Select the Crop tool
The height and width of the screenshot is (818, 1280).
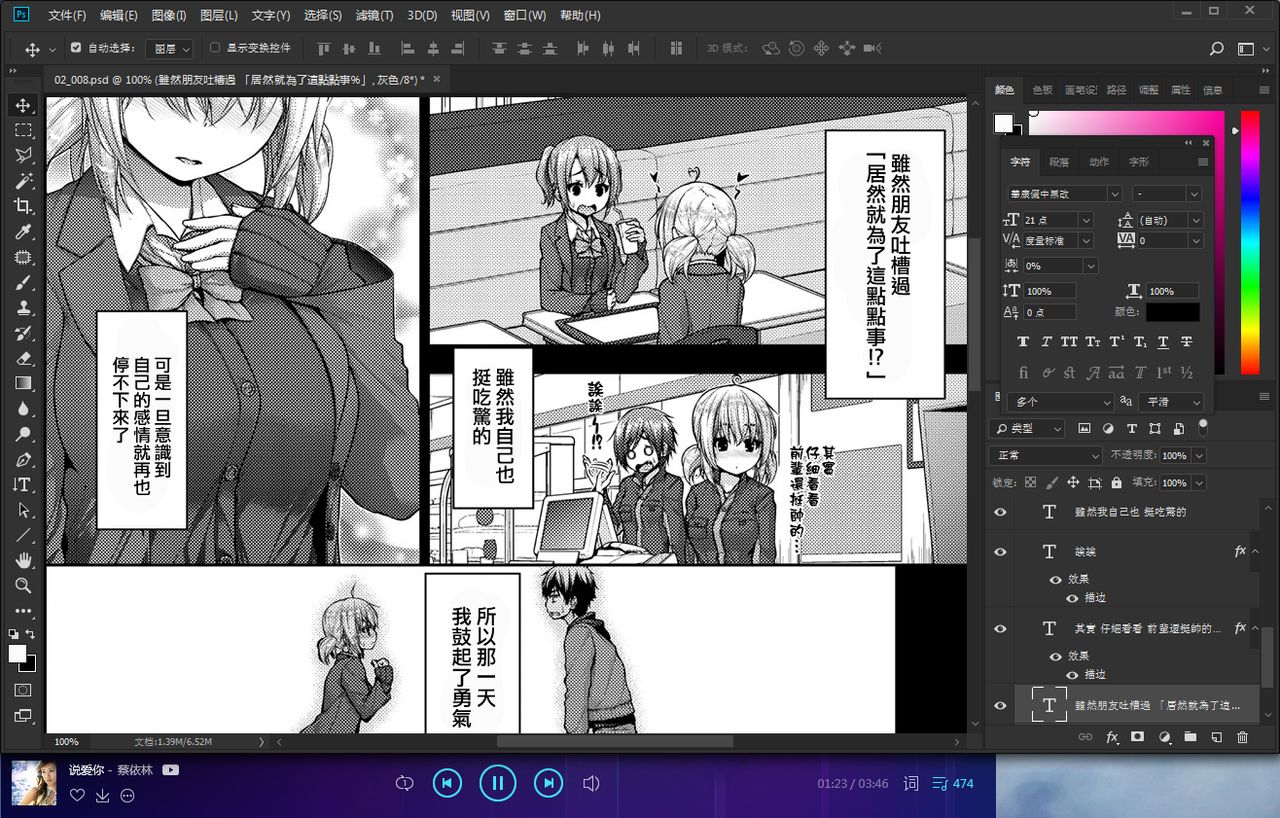(x=23, y=206)
